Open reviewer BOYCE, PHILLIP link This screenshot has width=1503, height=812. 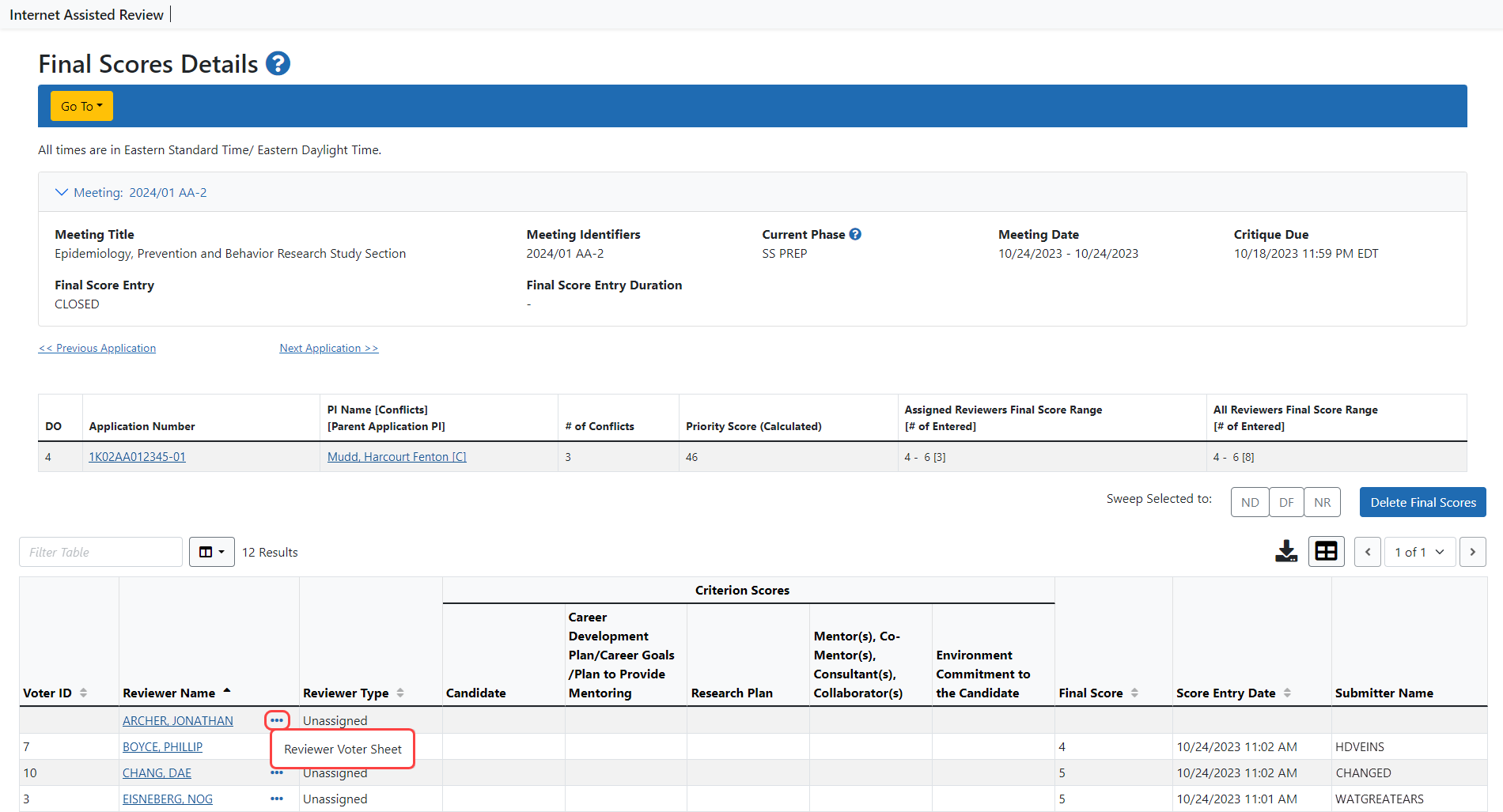point(162,746)
